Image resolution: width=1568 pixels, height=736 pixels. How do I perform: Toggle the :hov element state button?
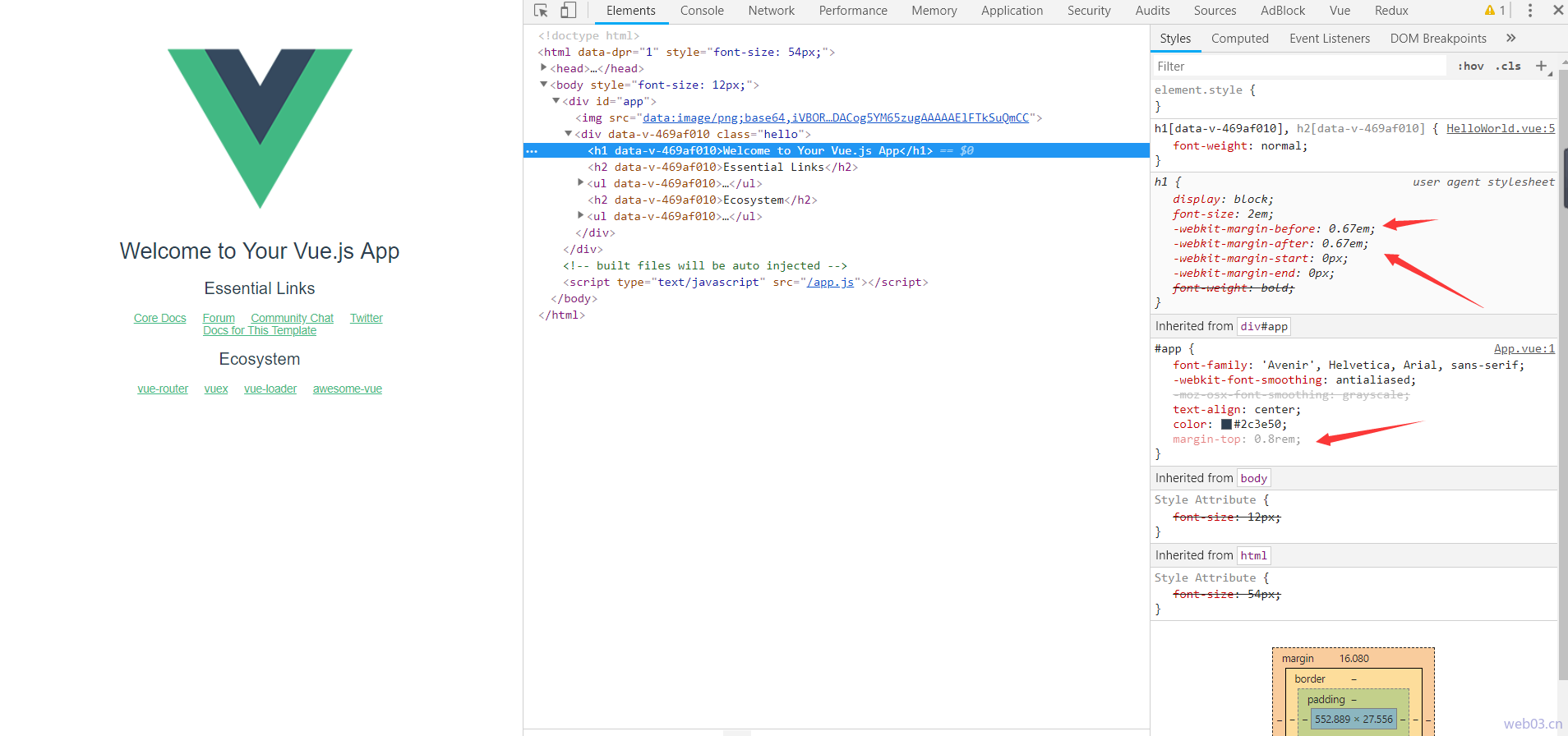(1470, 67)
